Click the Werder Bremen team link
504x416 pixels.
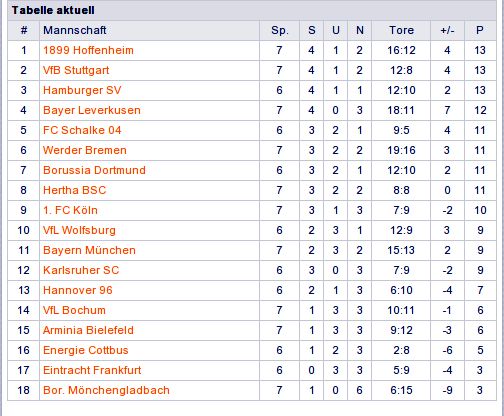click(x=85, y=150)
